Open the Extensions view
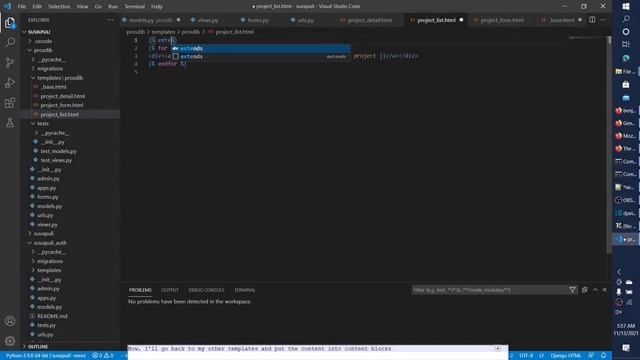 point(10,102)
